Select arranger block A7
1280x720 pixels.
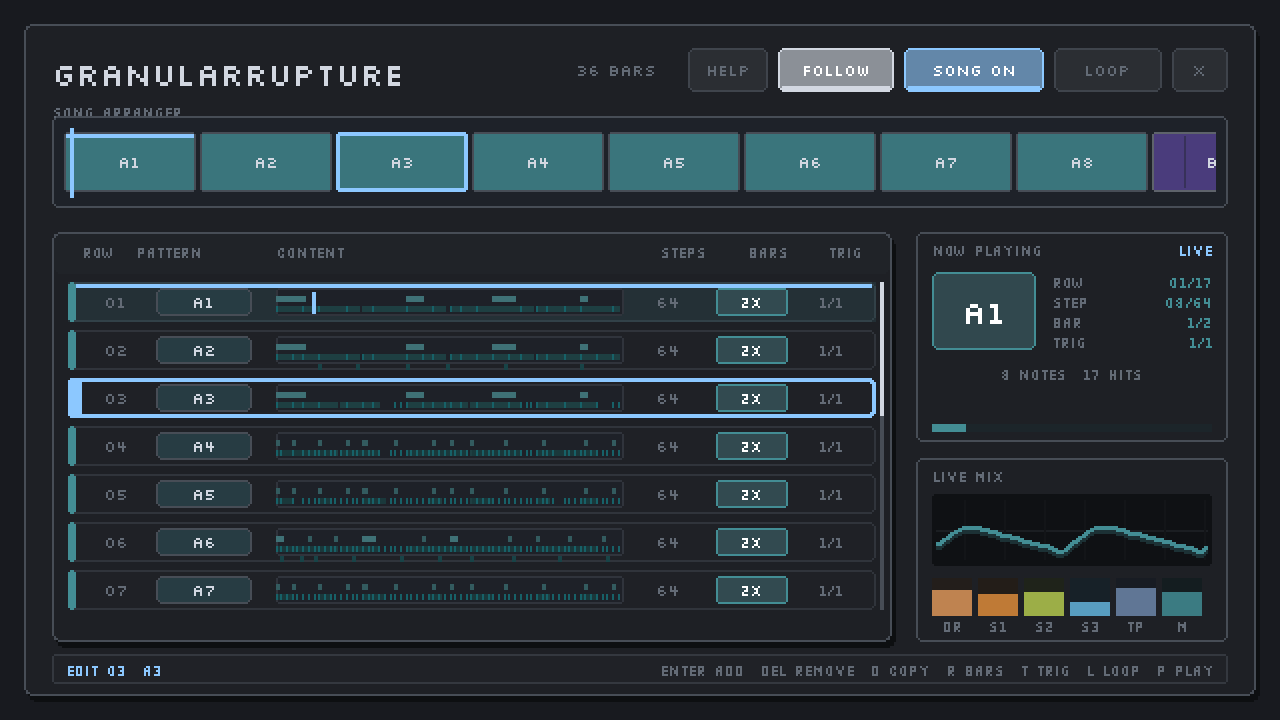click(946, 162)
